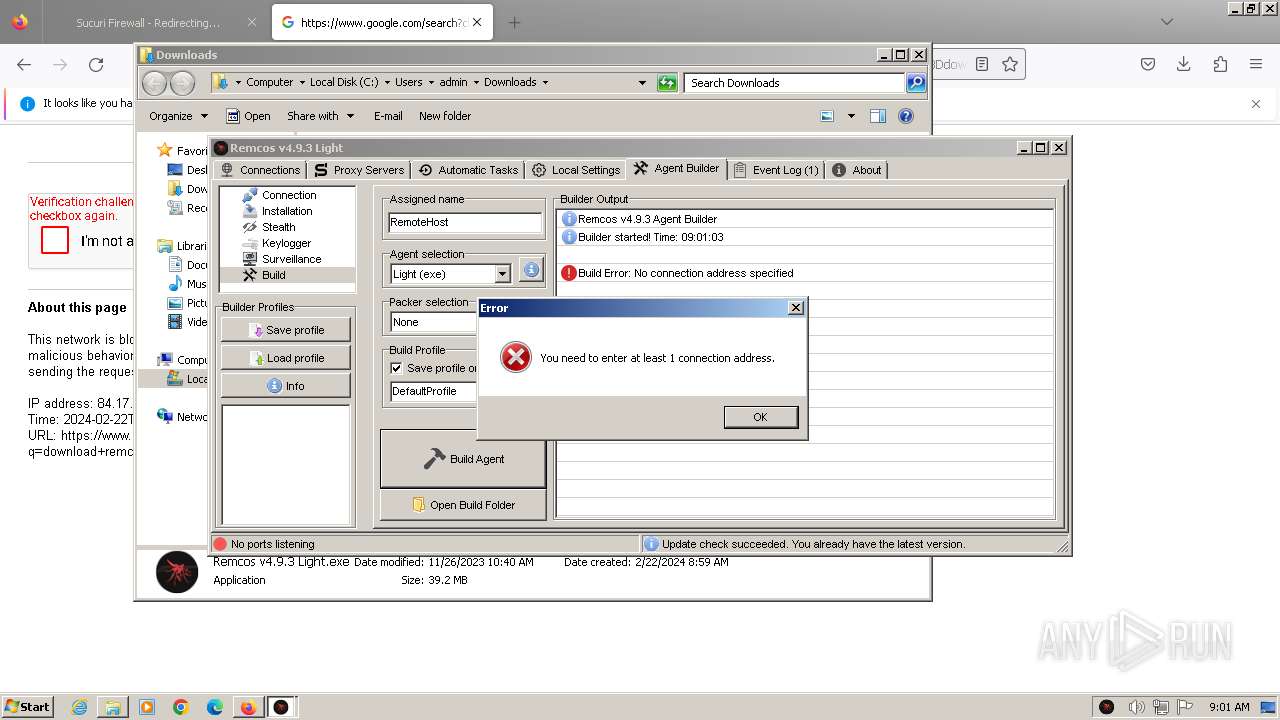
Task: Open the Share with menu in Downloads
Action: coord(320,116)
